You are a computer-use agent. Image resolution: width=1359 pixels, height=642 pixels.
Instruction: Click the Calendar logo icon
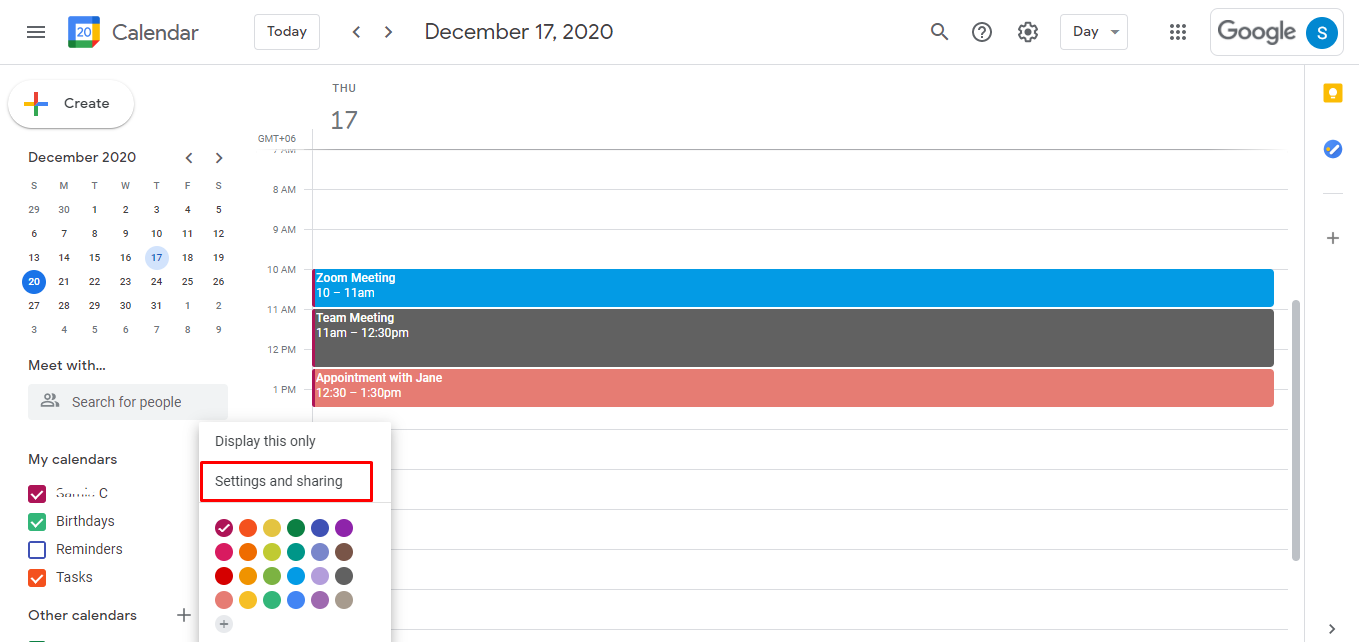(82, 31)
